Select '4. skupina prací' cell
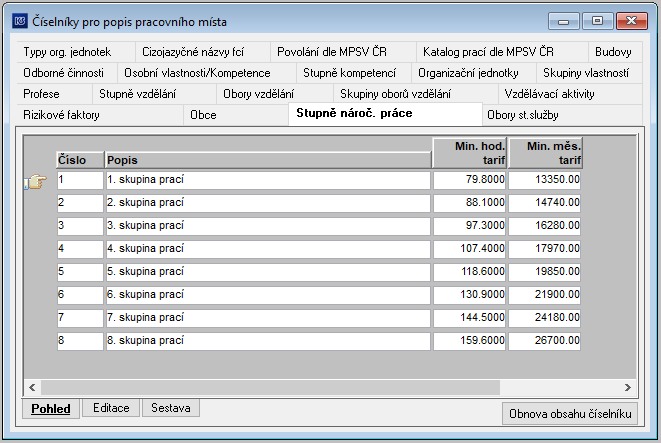The height and width of the screenshot is (443, 661). click(x=268, y=249)
